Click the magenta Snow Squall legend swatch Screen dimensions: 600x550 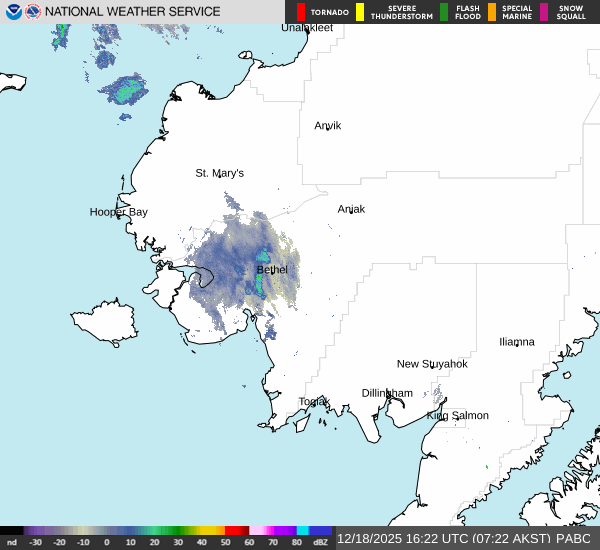(x=544, y=12)
